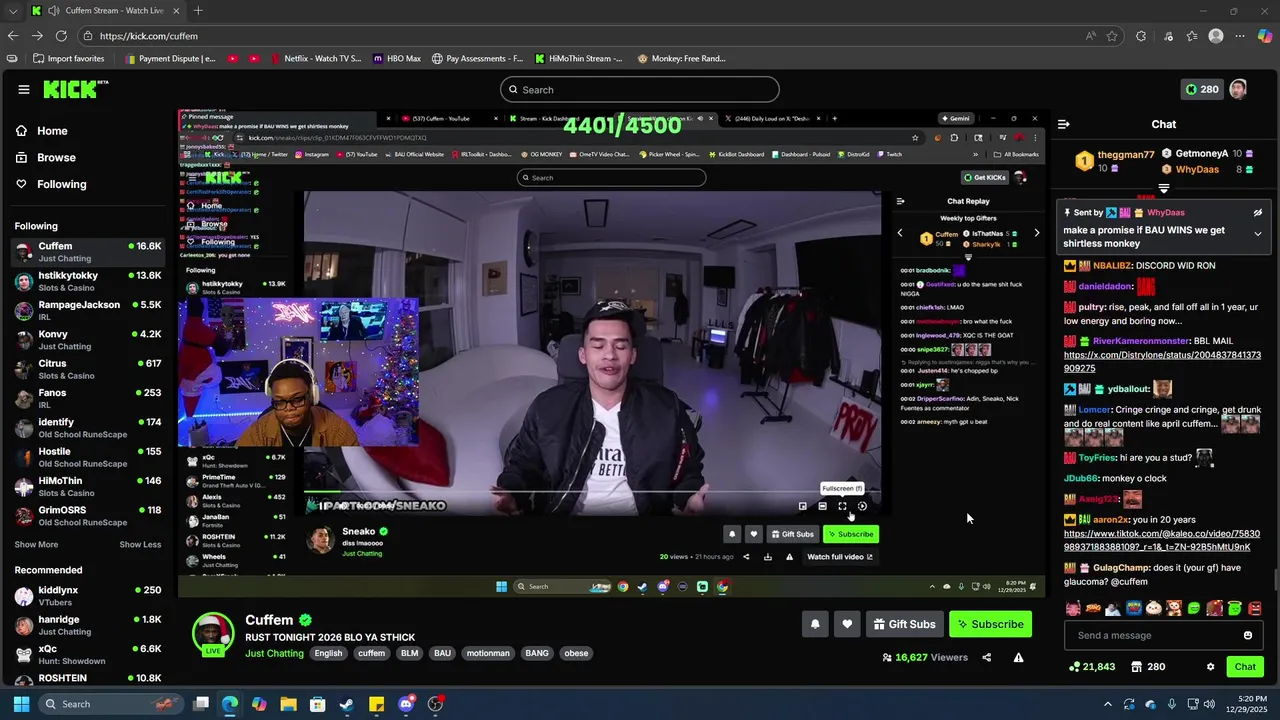
Task: Select the motionman tag
Action: tap(488, 654)
